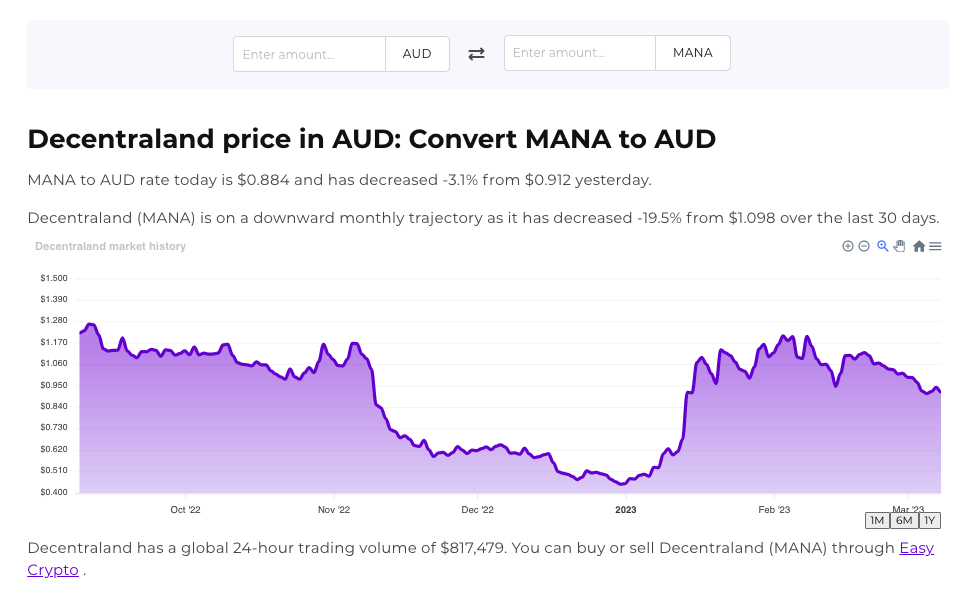Screen dimensions: 968x609
Task: Click the Feb '23 axis label
Action: (x=774, y=510)
